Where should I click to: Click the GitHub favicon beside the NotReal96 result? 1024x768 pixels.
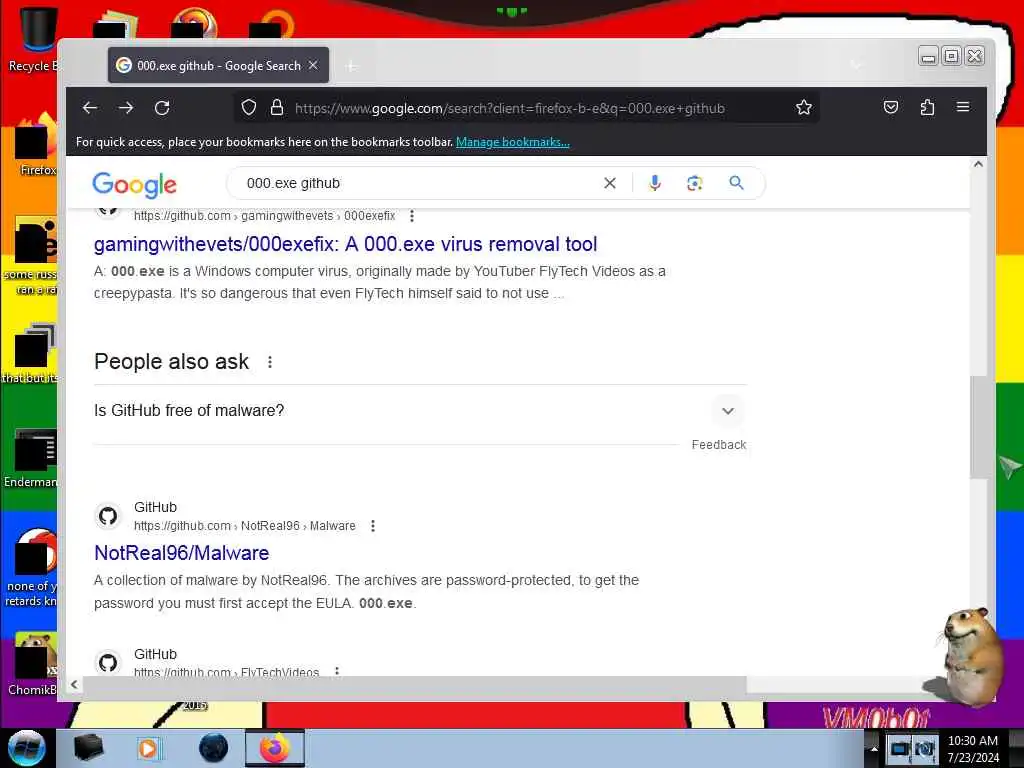pyautogui.click(x=108, y=516)
